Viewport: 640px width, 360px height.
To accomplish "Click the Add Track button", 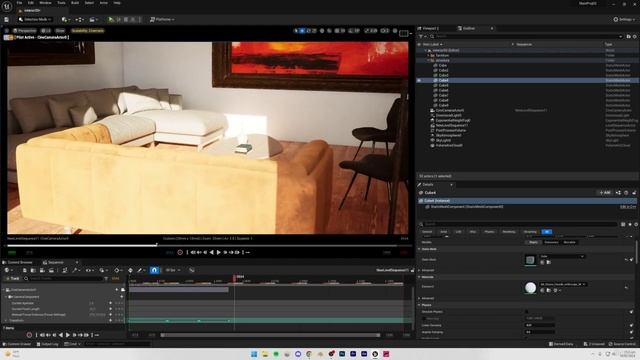I will pyautogui.click(x=12, y=278).
